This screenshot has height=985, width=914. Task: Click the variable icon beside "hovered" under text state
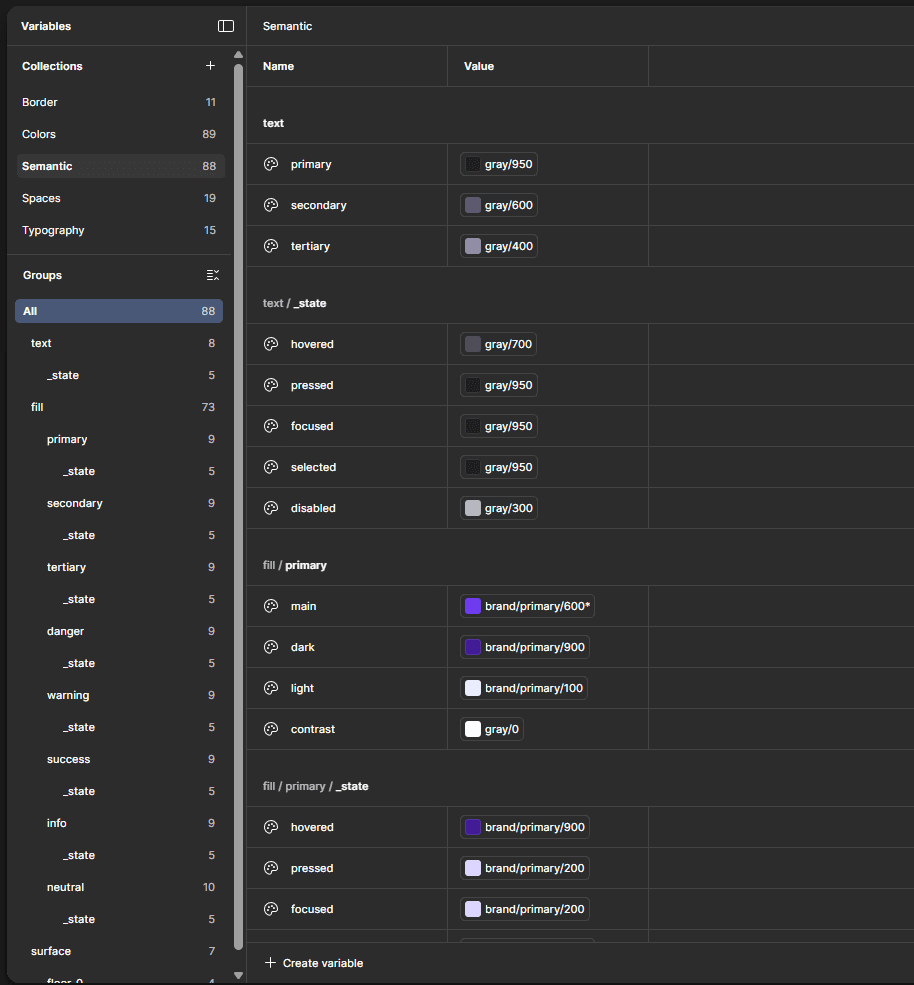(x=270, y=343)
